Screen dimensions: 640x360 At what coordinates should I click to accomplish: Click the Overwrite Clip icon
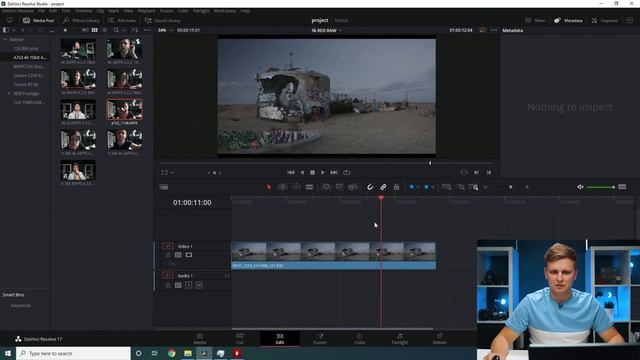[339, 187]
